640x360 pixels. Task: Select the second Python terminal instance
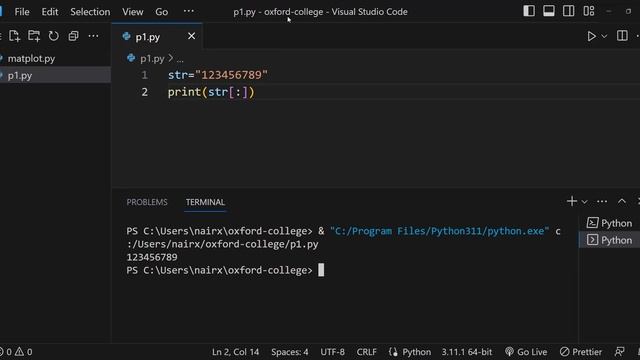[609, 240]
